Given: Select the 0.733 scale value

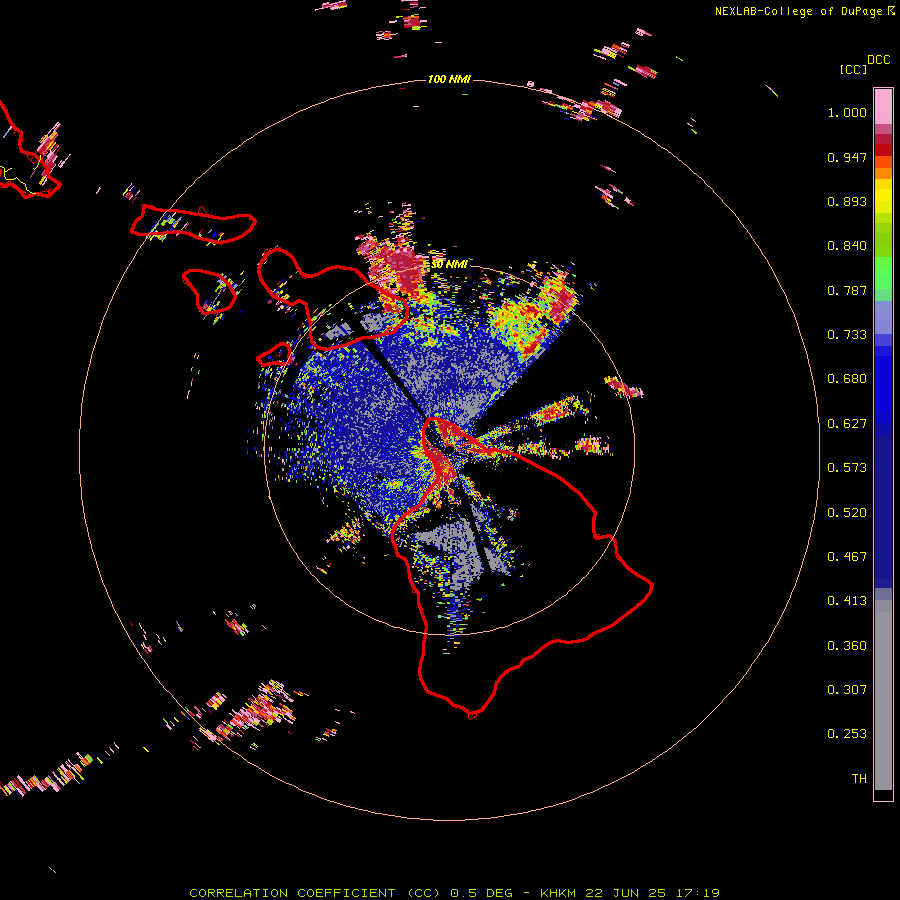Looking at the screenshot, I should point(847,335).
